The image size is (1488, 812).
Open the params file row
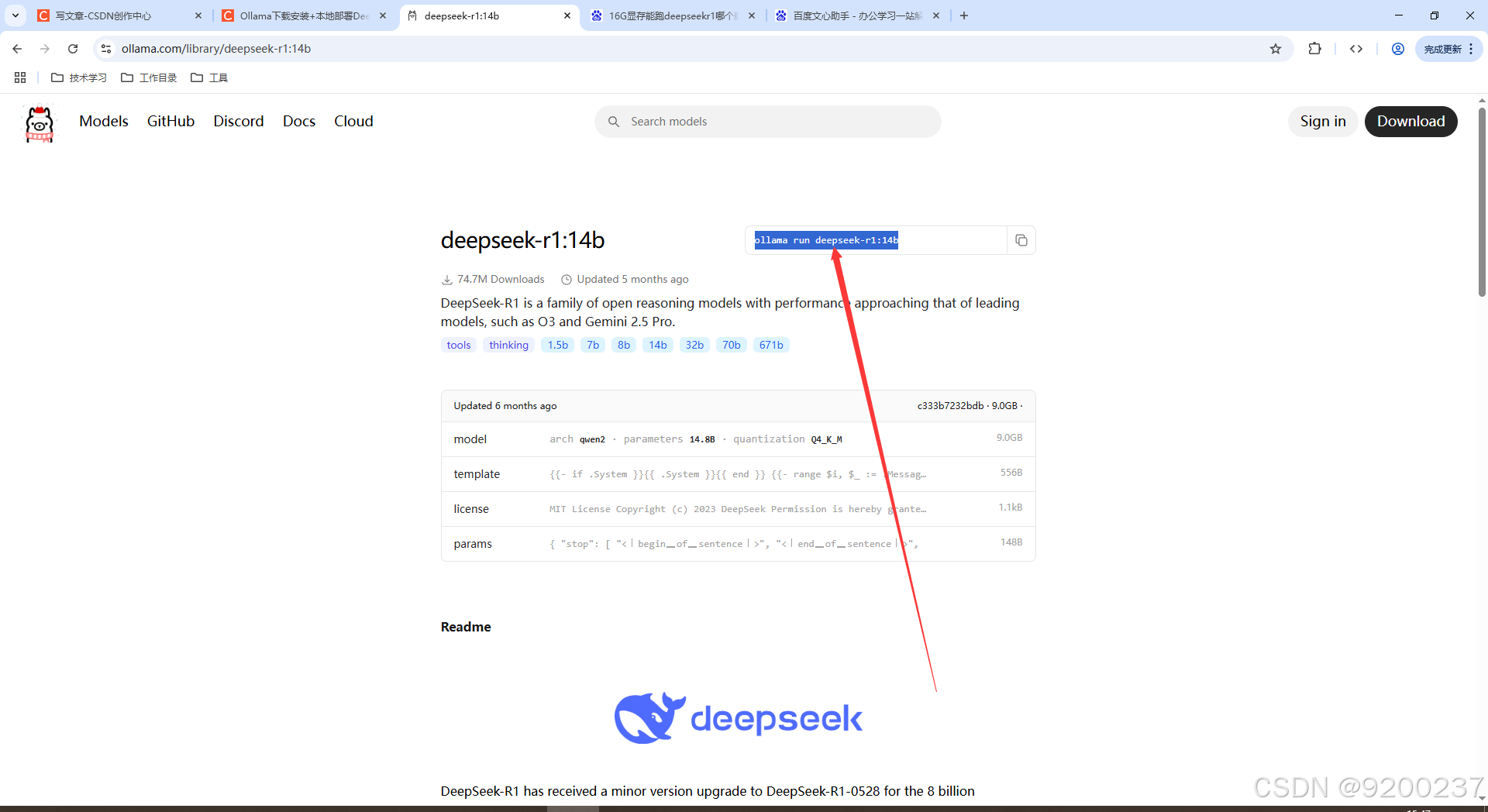tap(738, 544)
